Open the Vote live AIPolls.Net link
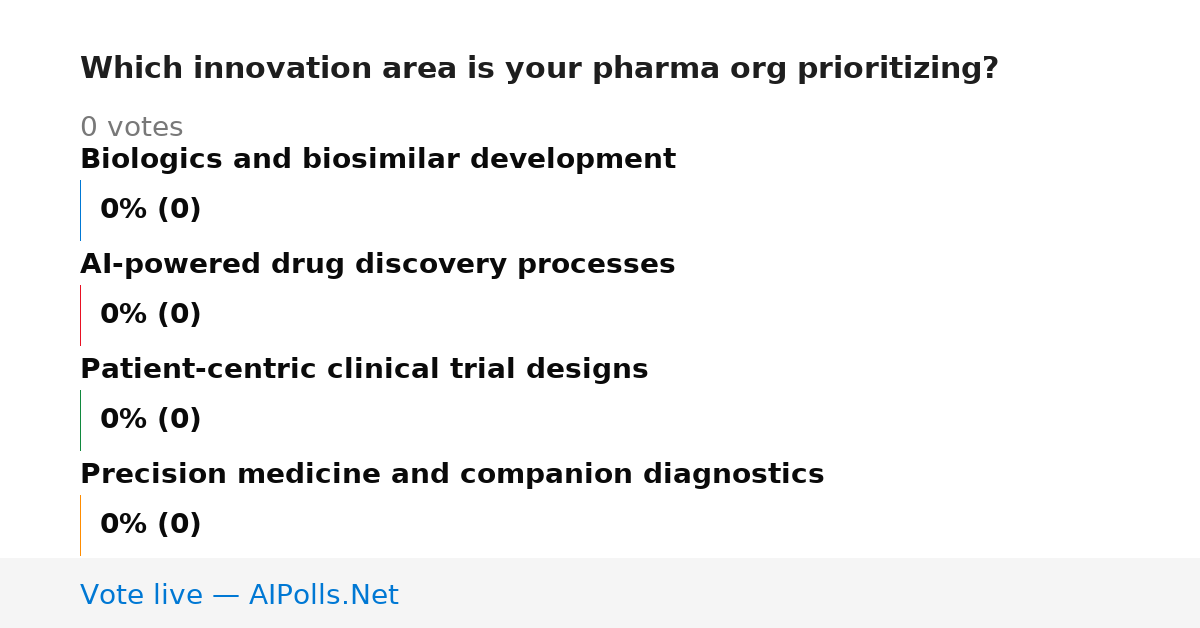The height and width of the screenshot is (628, 1200). click(x=239, y=595)
